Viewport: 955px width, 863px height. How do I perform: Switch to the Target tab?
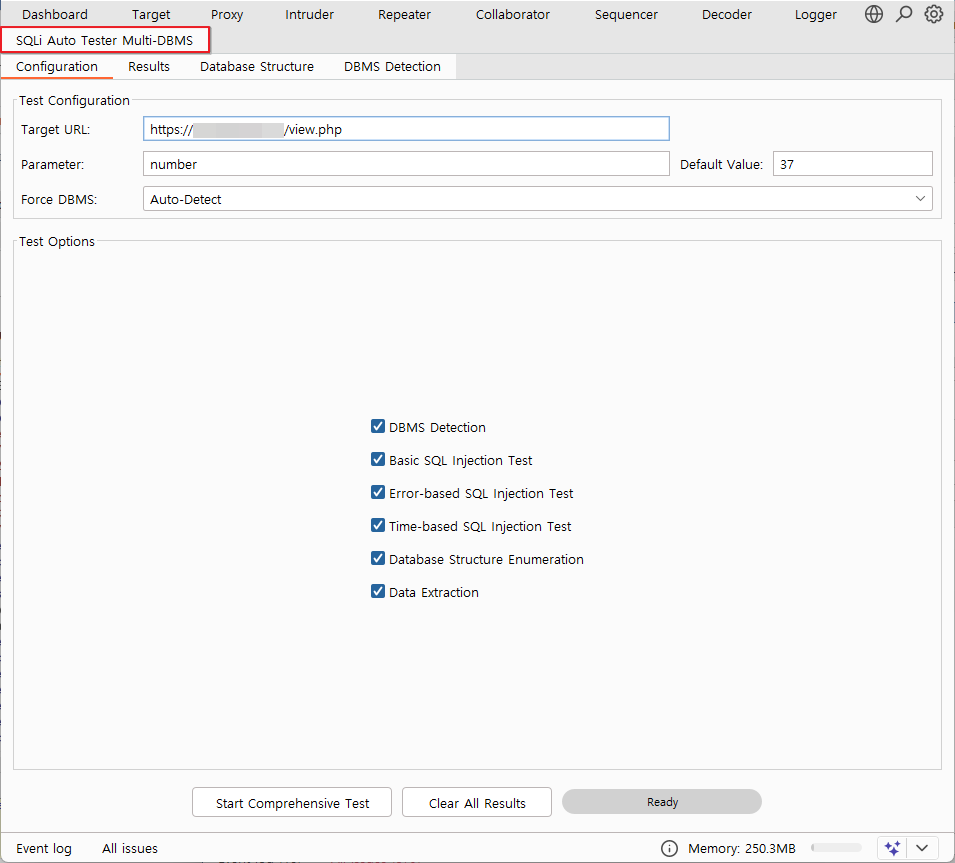(151, 15)
